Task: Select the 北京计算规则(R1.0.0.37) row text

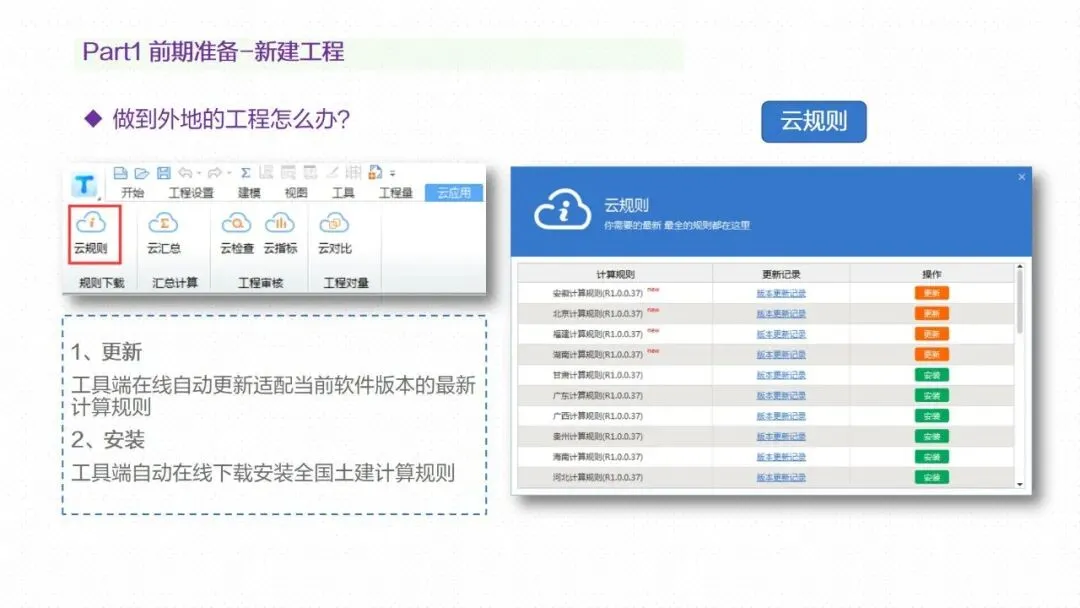Action: coord(597,314)
